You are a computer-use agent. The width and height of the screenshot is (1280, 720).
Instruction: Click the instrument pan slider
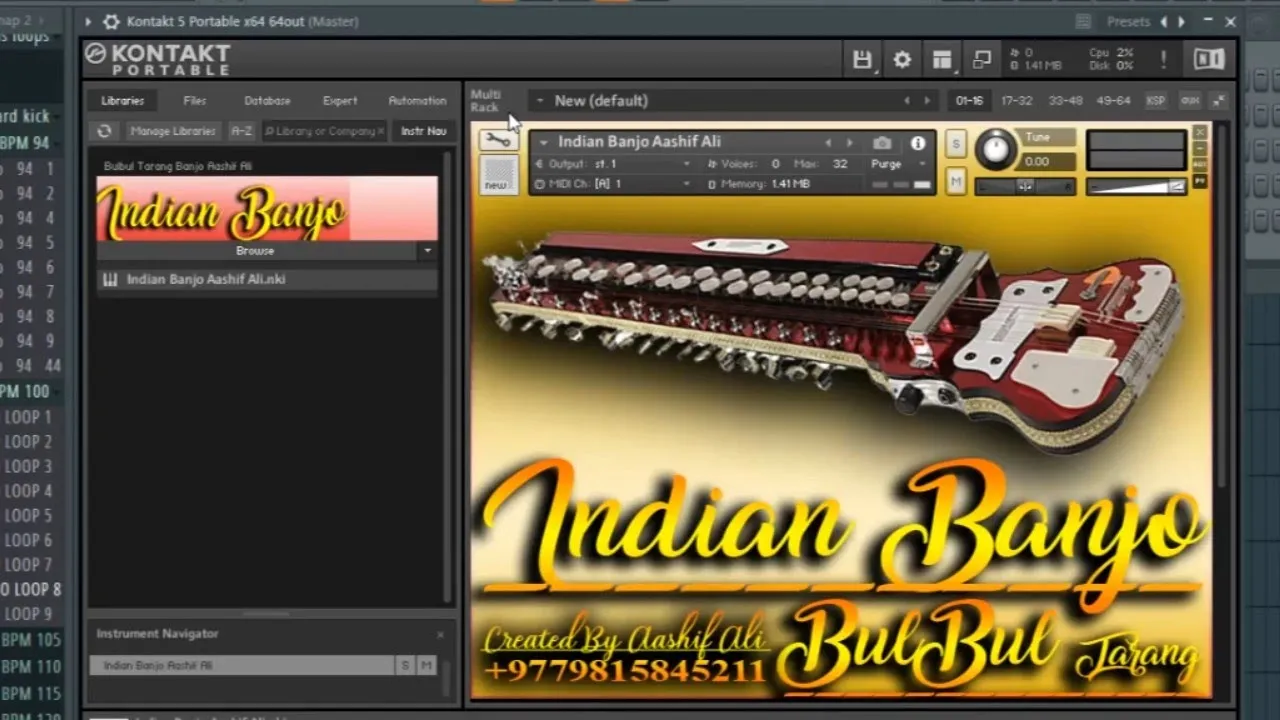pos(1025,186)
